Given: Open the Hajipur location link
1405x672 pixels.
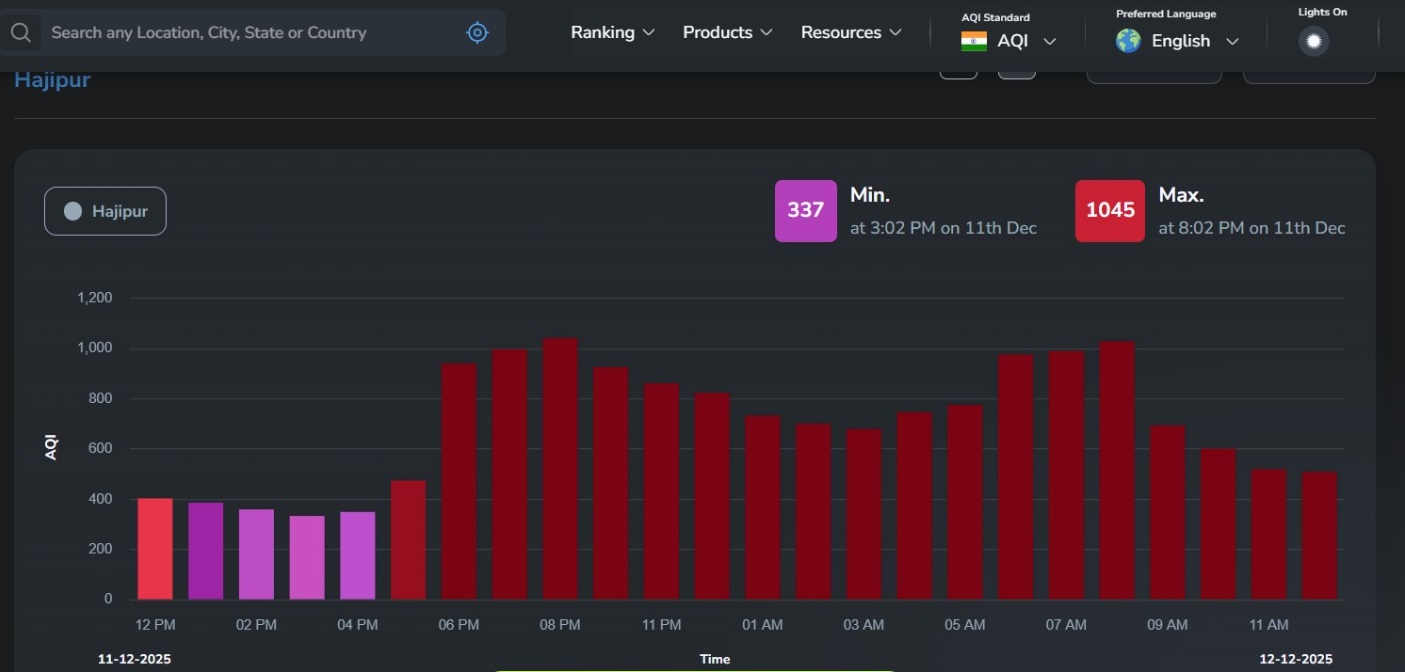Looking at the screenshot, I should click(52, 80).
